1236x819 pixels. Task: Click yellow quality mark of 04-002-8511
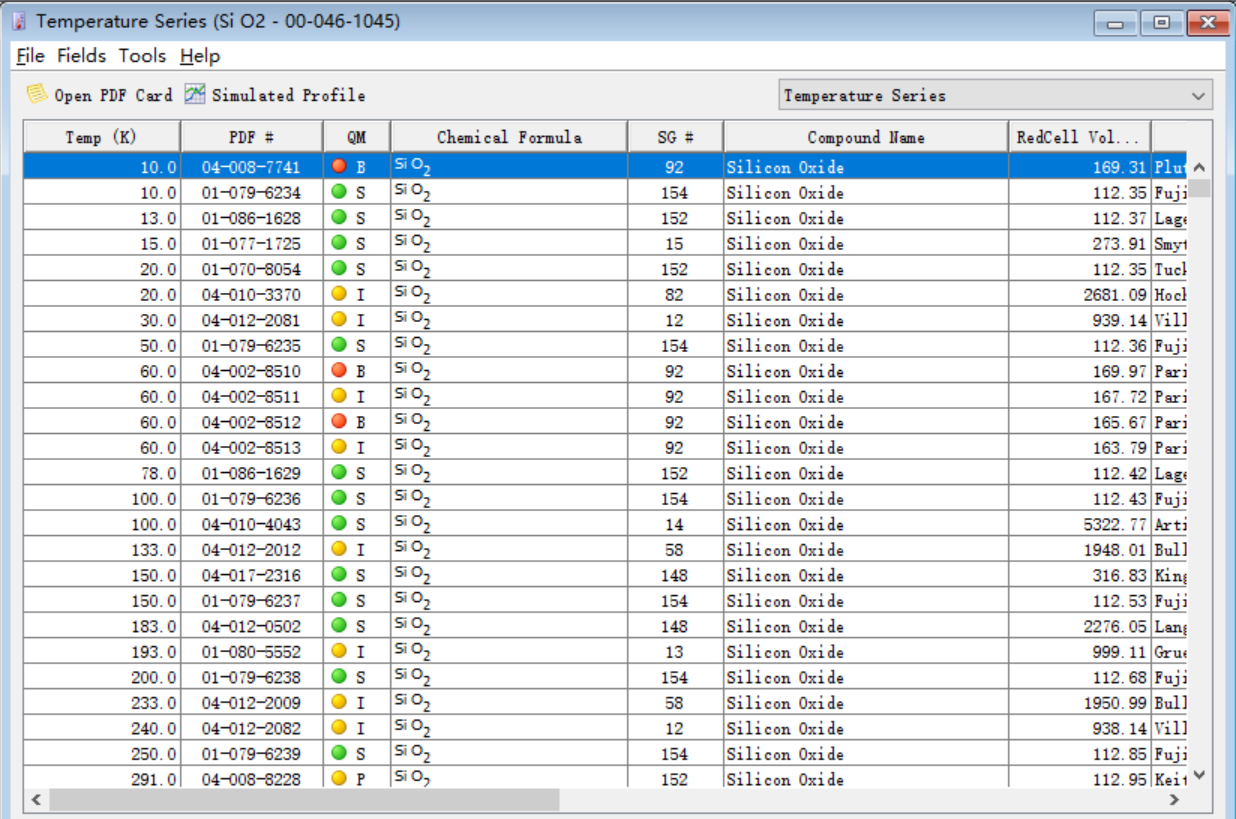[x=339, y=395]
